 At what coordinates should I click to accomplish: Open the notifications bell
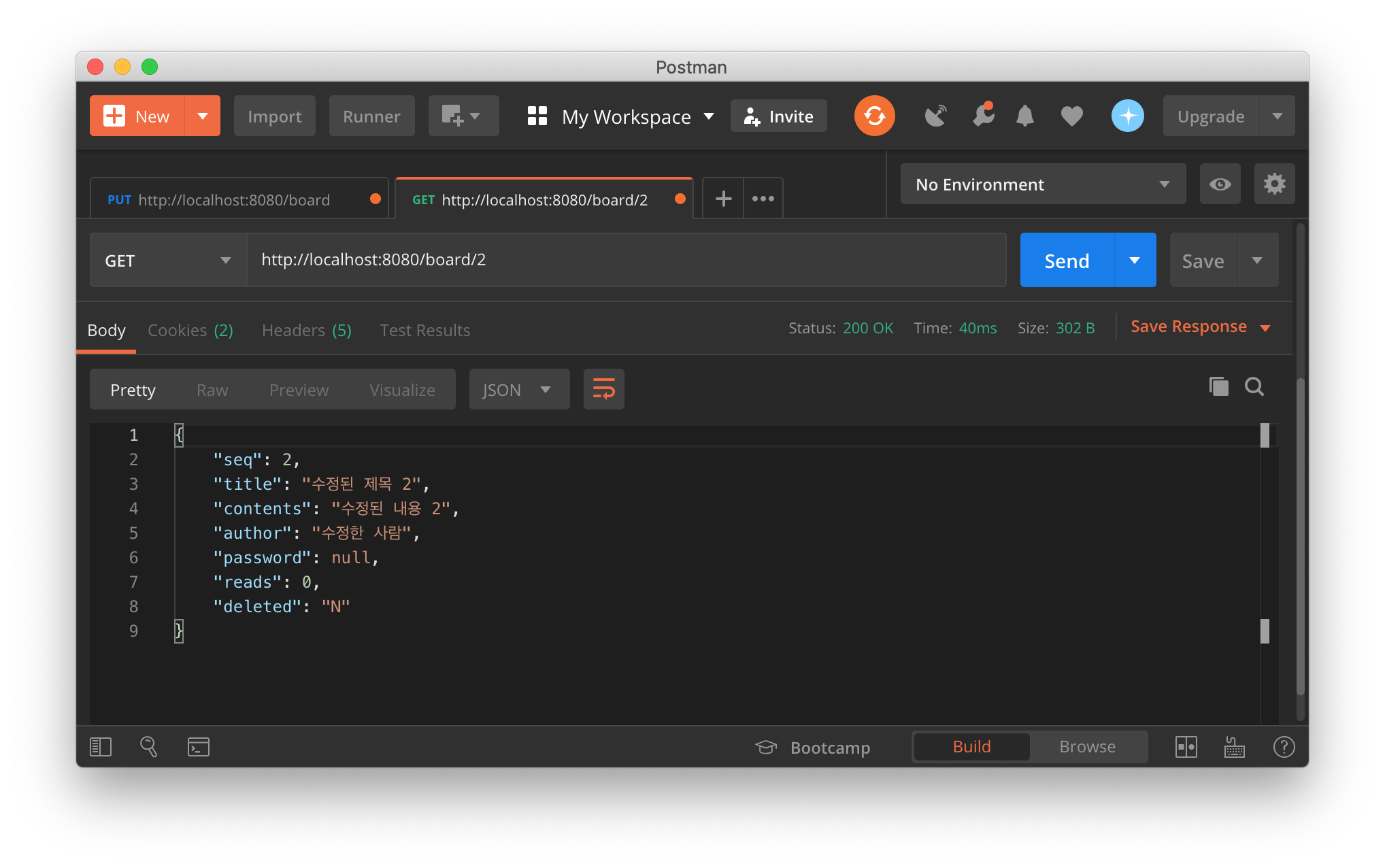coord(1024,116)
